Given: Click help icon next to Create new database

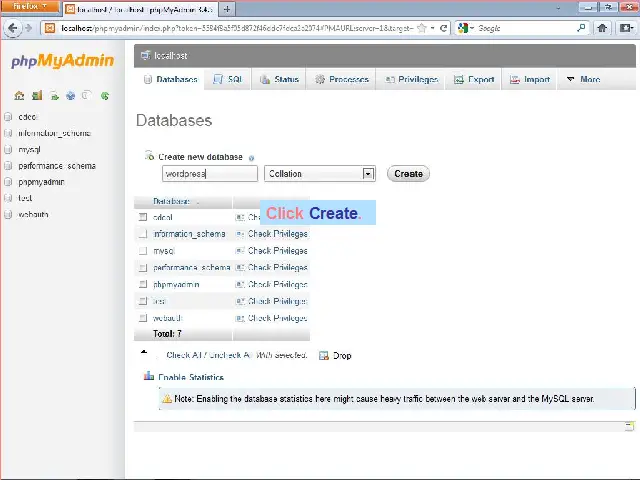Looking at the screenshot, I should coord(251,158).
